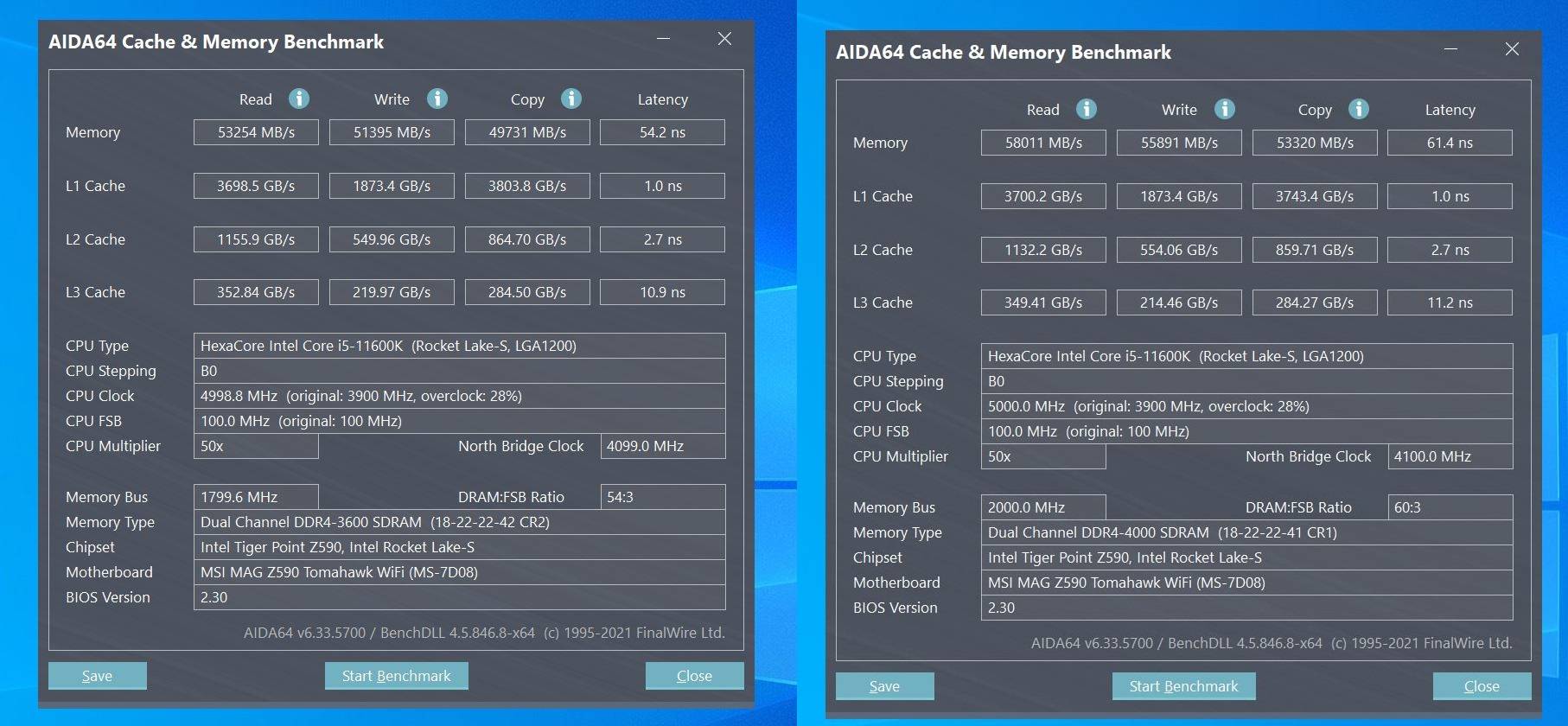Click CPU Clock field showing 5000.0 MHz
Viewport: 1568px width, 726px height.
(x=1247, y=406)
